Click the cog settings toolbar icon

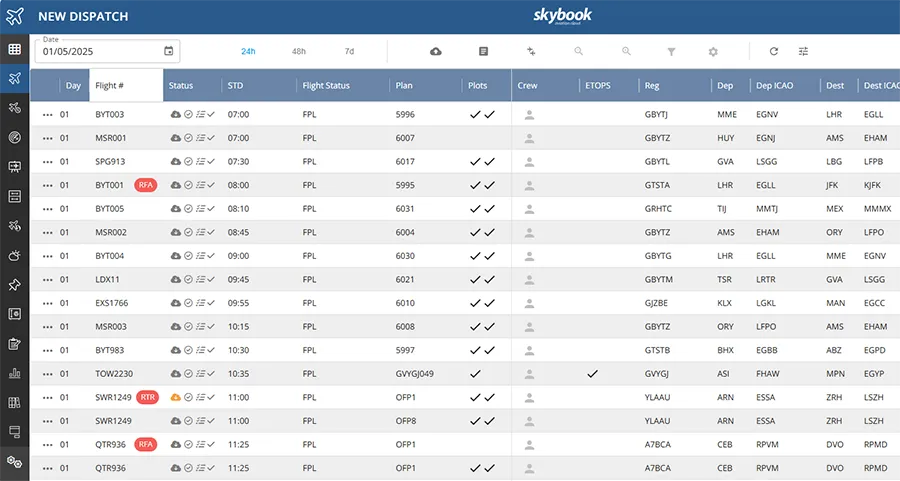(713, 52)
